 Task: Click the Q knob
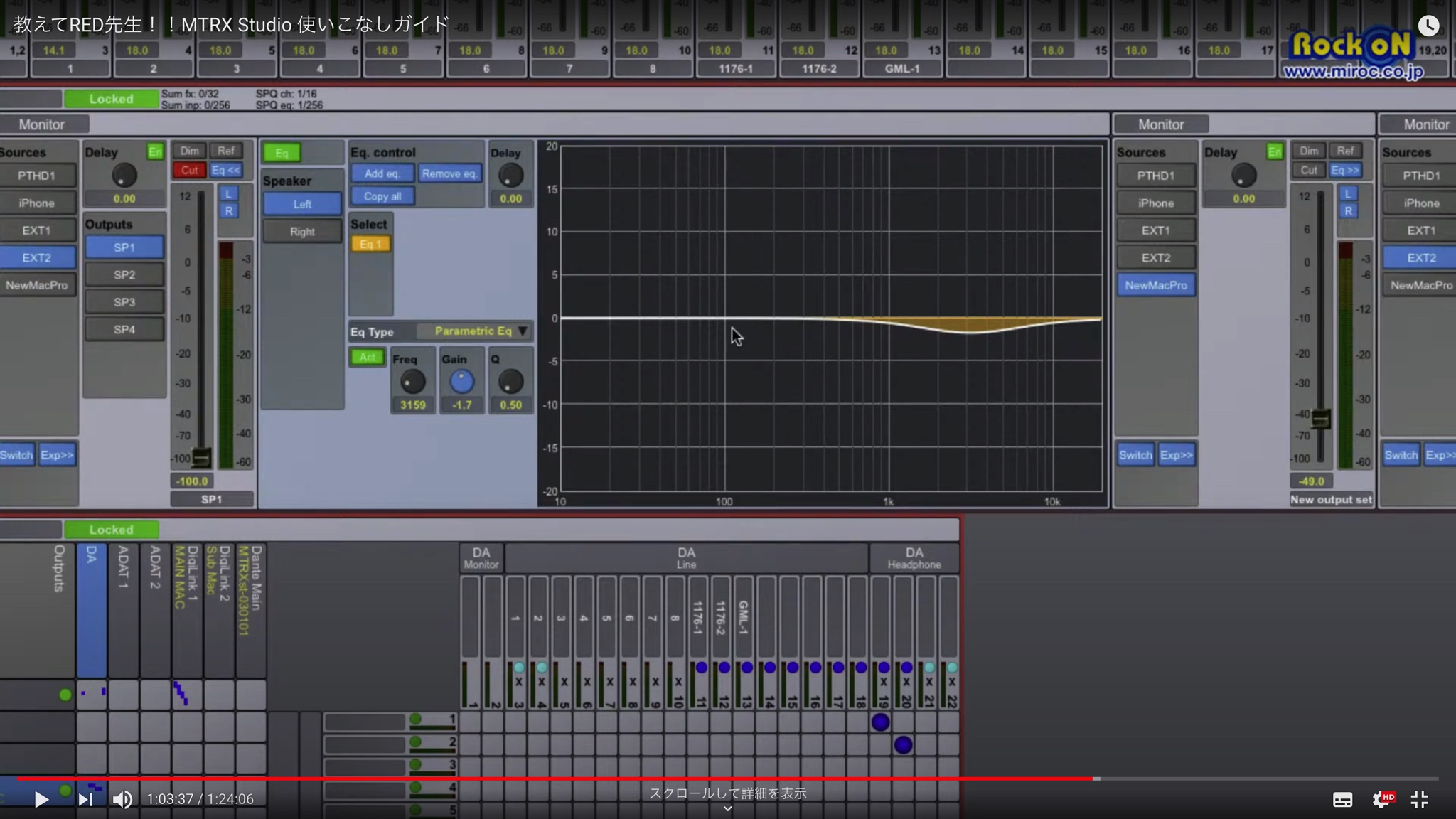click(x=510, y=382)
